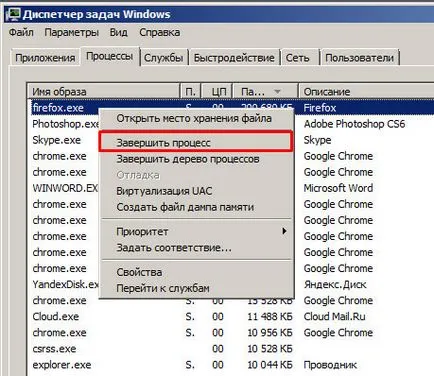
Task: Open the Файл menu
Action: pos(21,32)
